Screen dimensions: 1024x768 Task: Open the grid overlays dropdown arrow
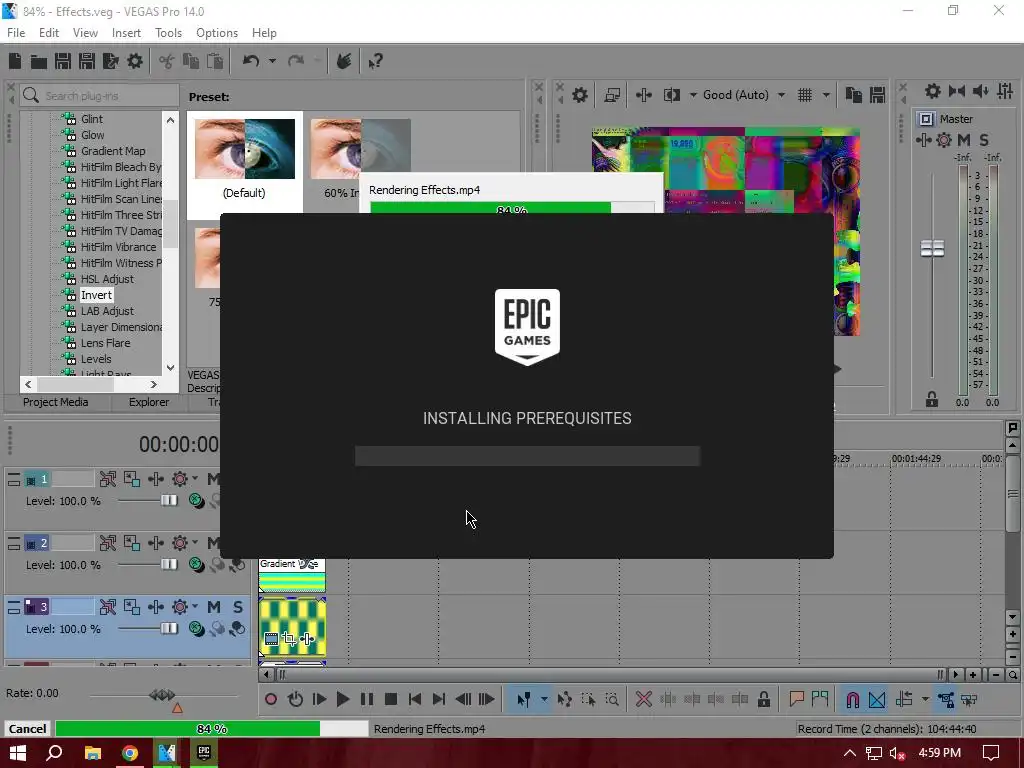tap(826, 95)
